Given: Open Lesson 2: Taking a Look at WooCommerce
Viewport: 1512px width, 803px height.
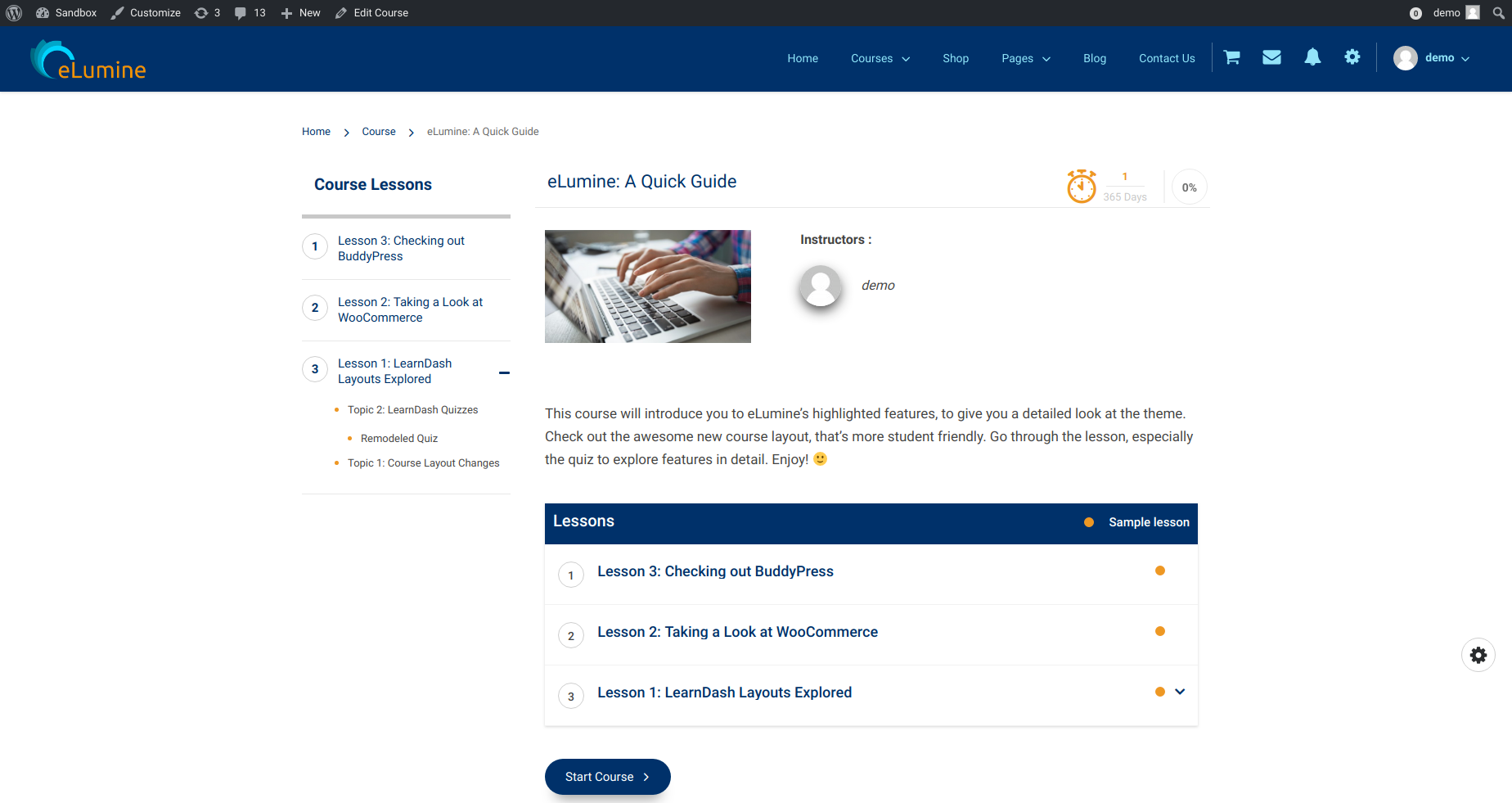Looking at the screenshot, I should pos(737,632).
